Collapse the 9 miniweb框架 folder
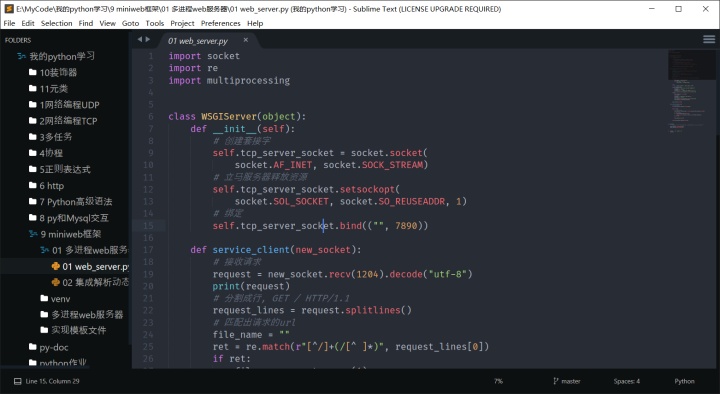This screenshot has height=394, width=720. click(x=65, y=234)
